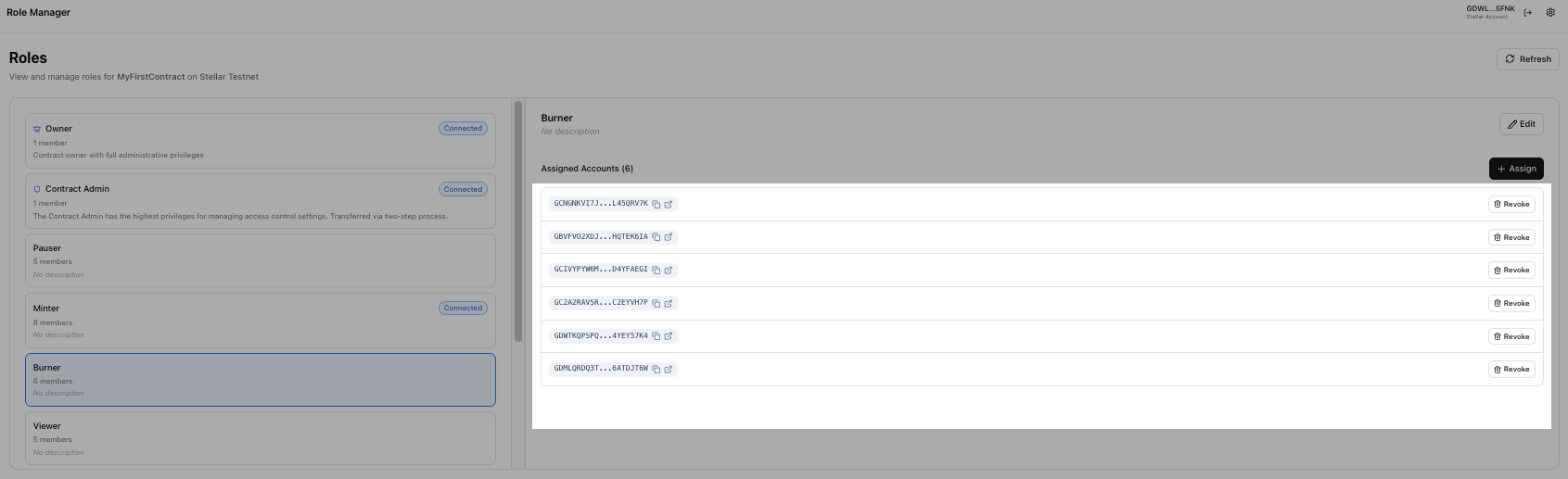Viewport: 1568px width, 479px height.
Task: Revoke role from GDMLQRDQ3T...6ATDJT6W
Action: pos(1511,370)
